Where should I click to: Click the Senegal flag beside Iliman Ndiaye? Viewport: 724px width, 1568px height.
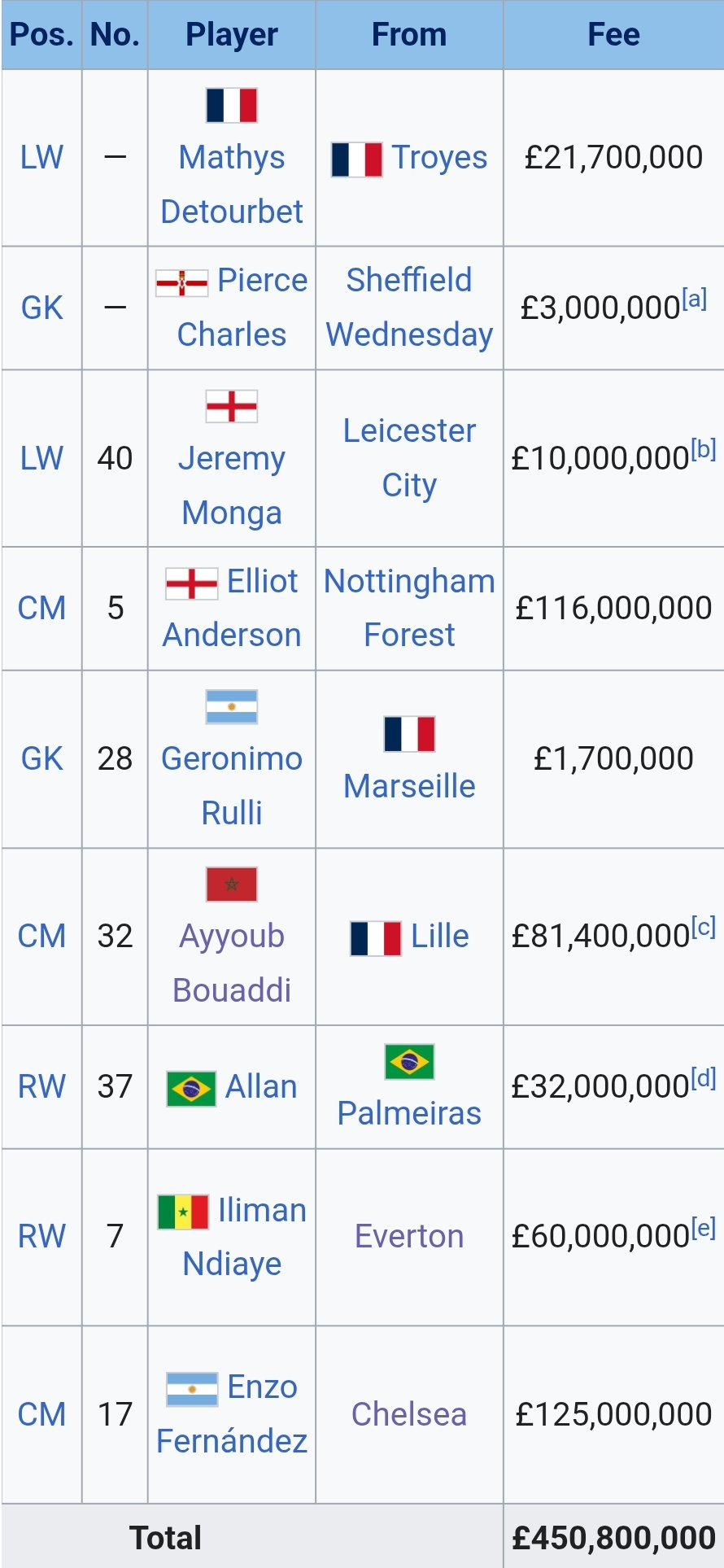[x=183, y=1212]
